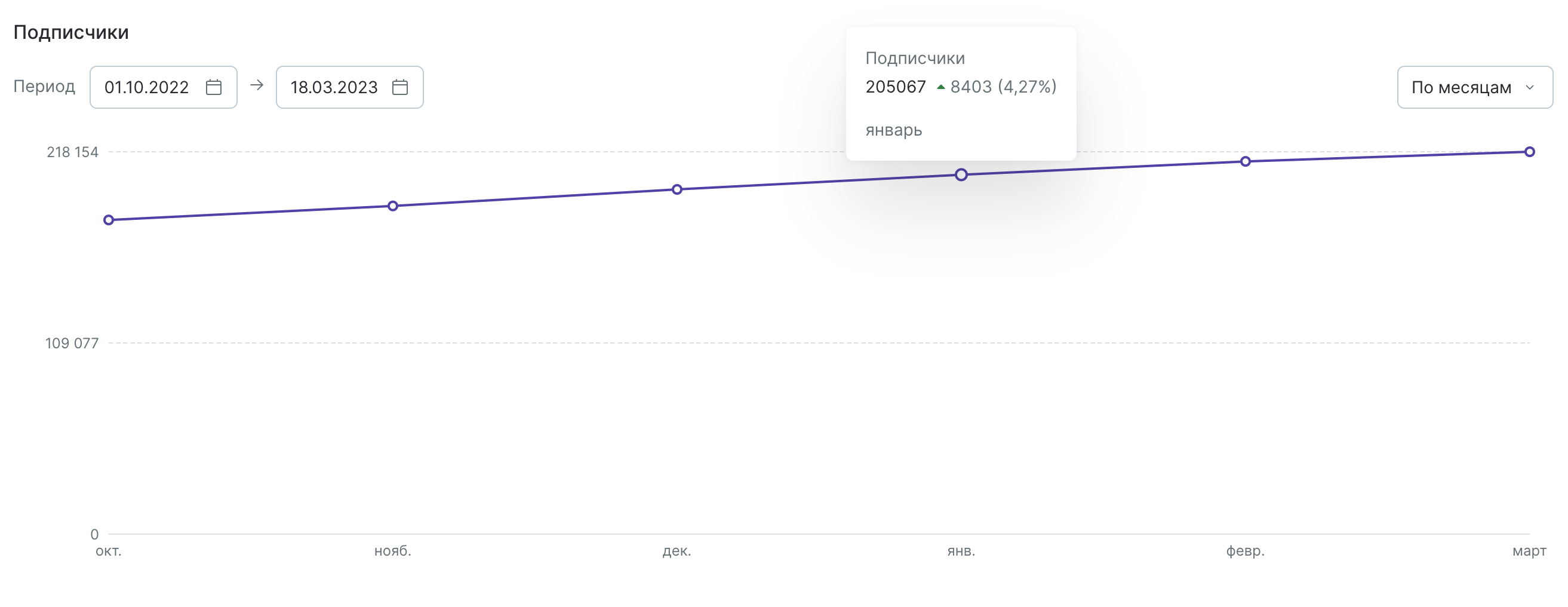Screen dimensions: 1568x607
Task: Click the 205067 value in tooltip
Action: tap(896, 87)
